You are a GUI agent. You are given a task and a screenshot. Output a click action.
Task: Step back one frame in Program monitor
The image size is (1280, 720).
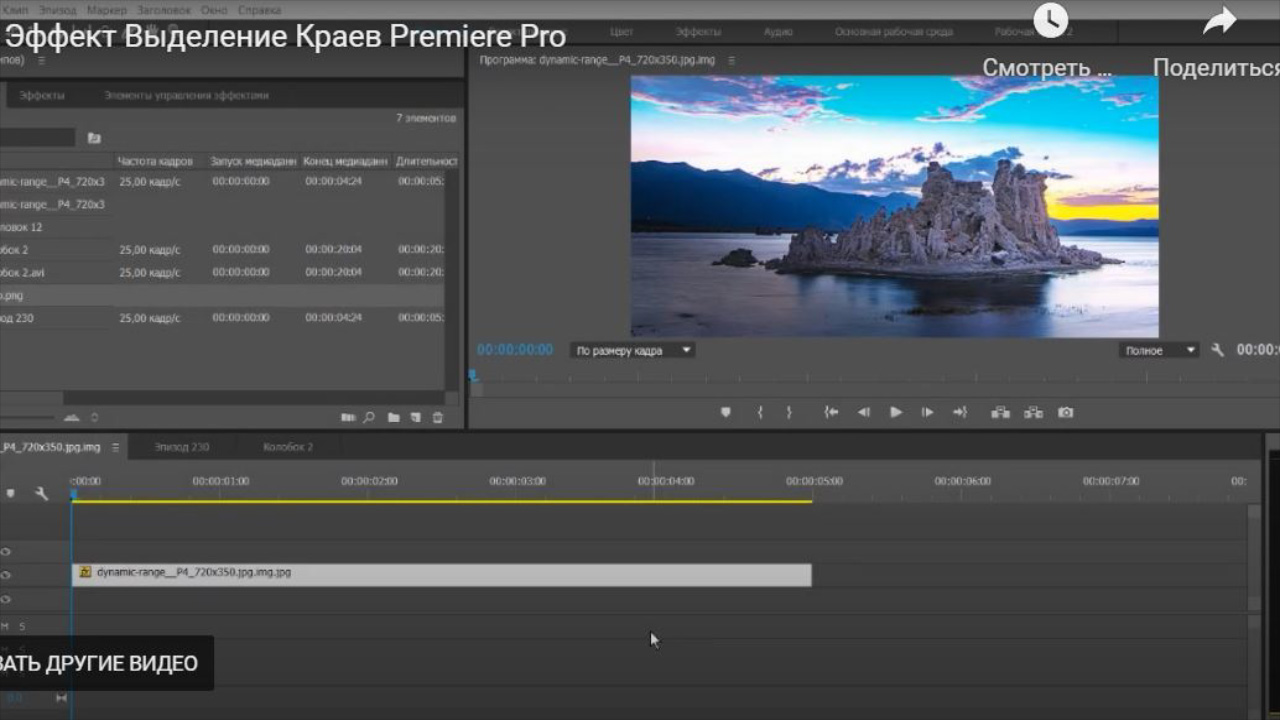[x=863, y=412]
